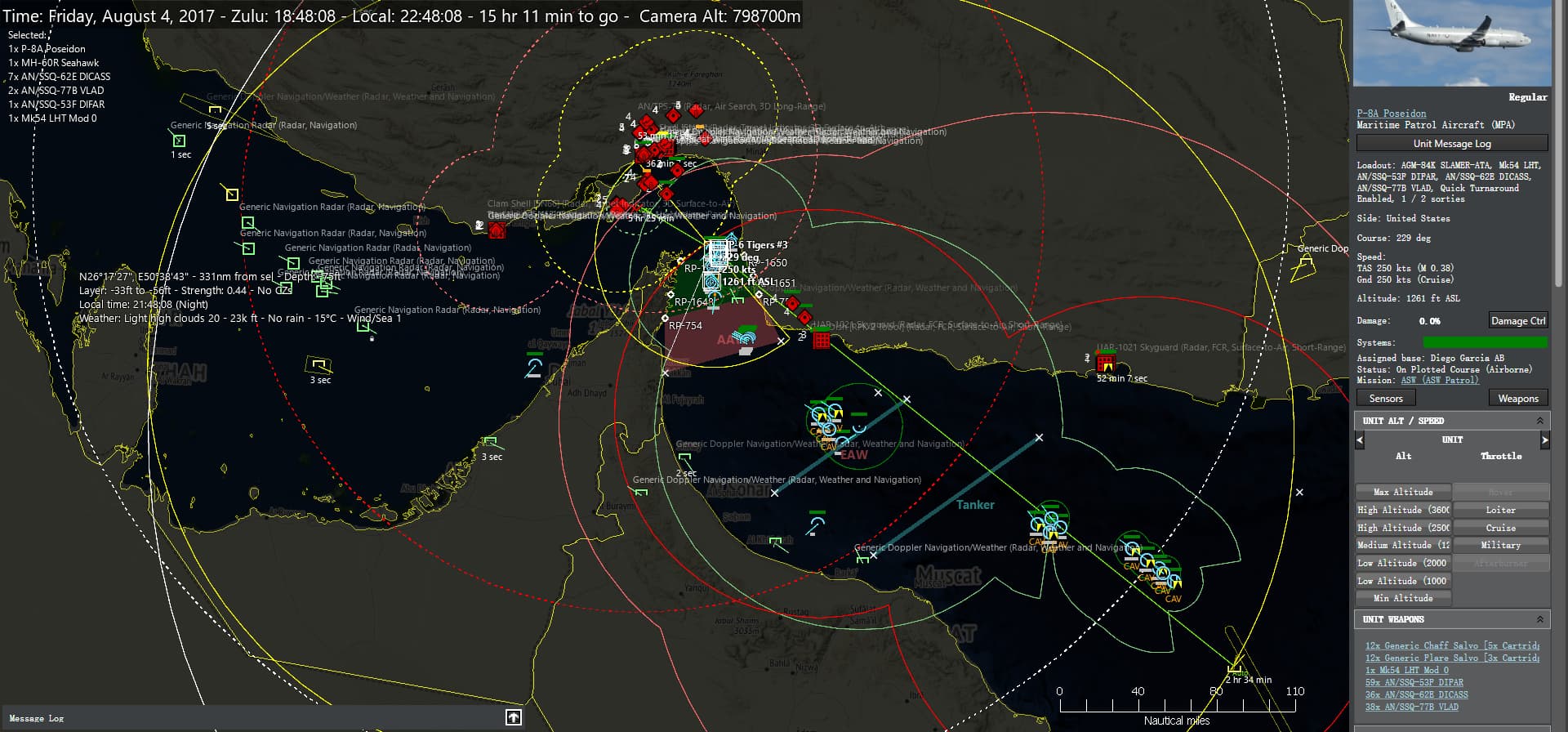Open the 36x AN/SSQ-62E DICASS link
This screenshot has width=1568, height=732.
tap(1417, 694)
